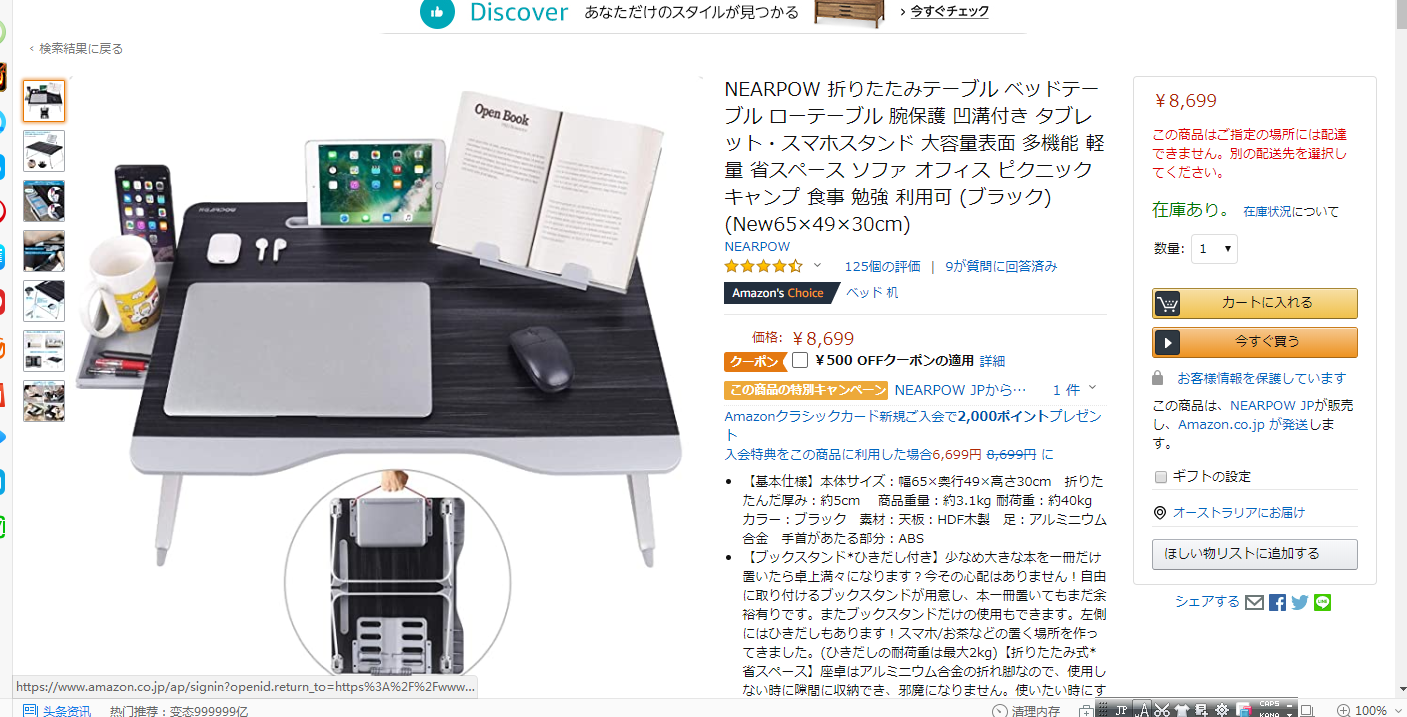Click the Discover thumbs-up logo icon

point(437,12)
